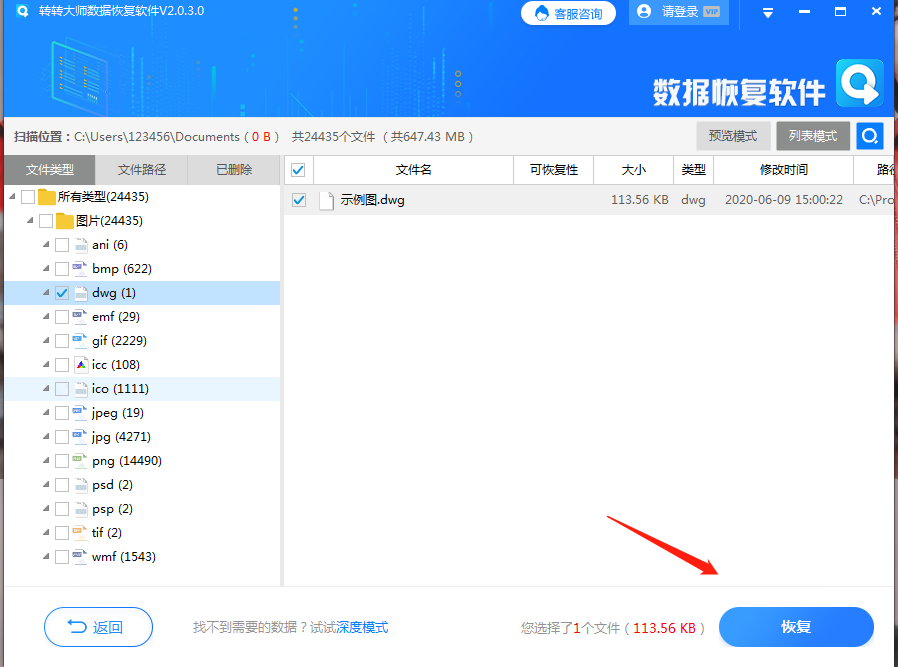Check the gif (2229) checkbox
898x667 pixels.
point(62,341)
